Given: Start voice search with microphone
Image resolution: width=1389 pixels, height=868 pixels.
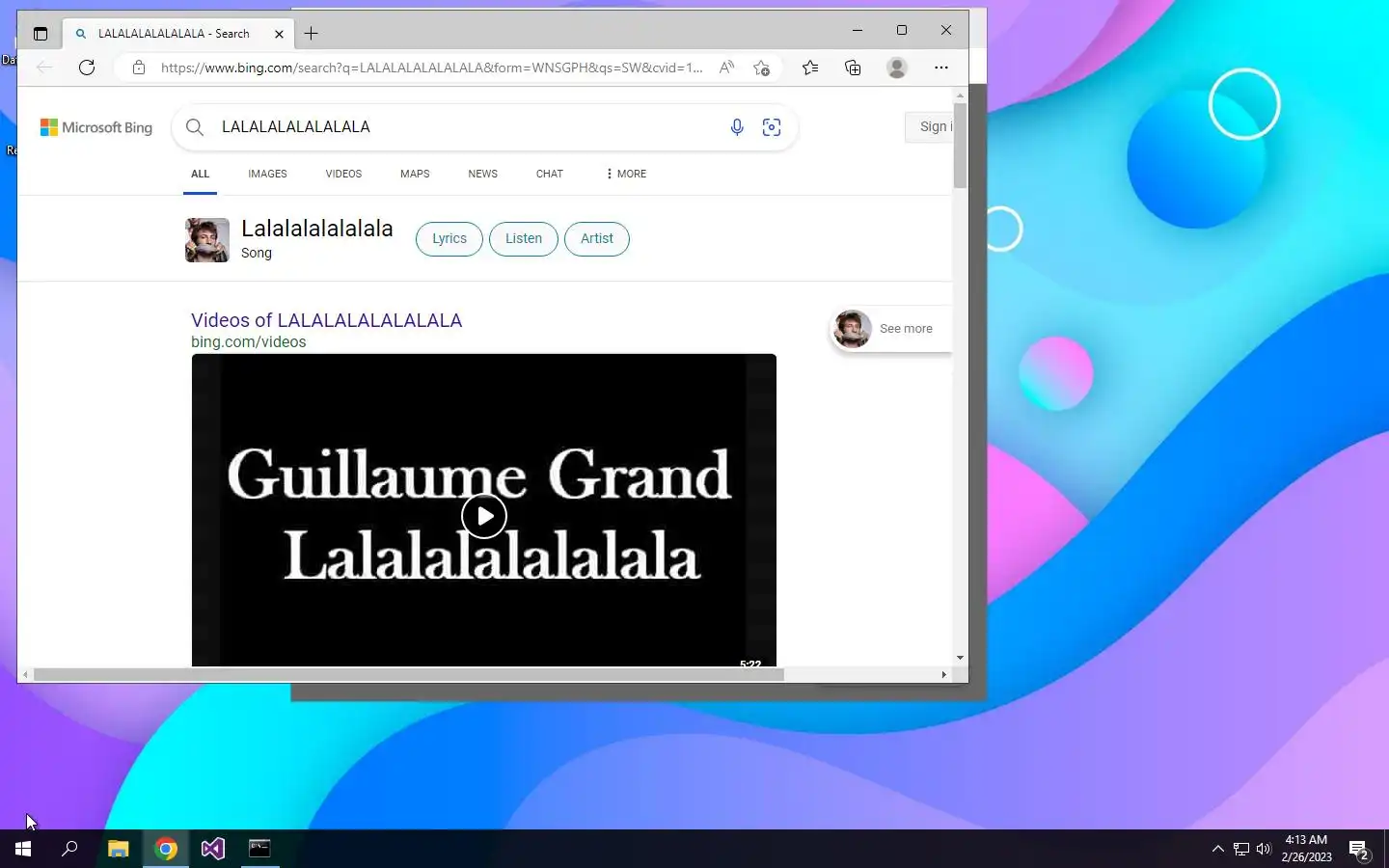Looking at the screenshot, I should (x=737, y=127).
